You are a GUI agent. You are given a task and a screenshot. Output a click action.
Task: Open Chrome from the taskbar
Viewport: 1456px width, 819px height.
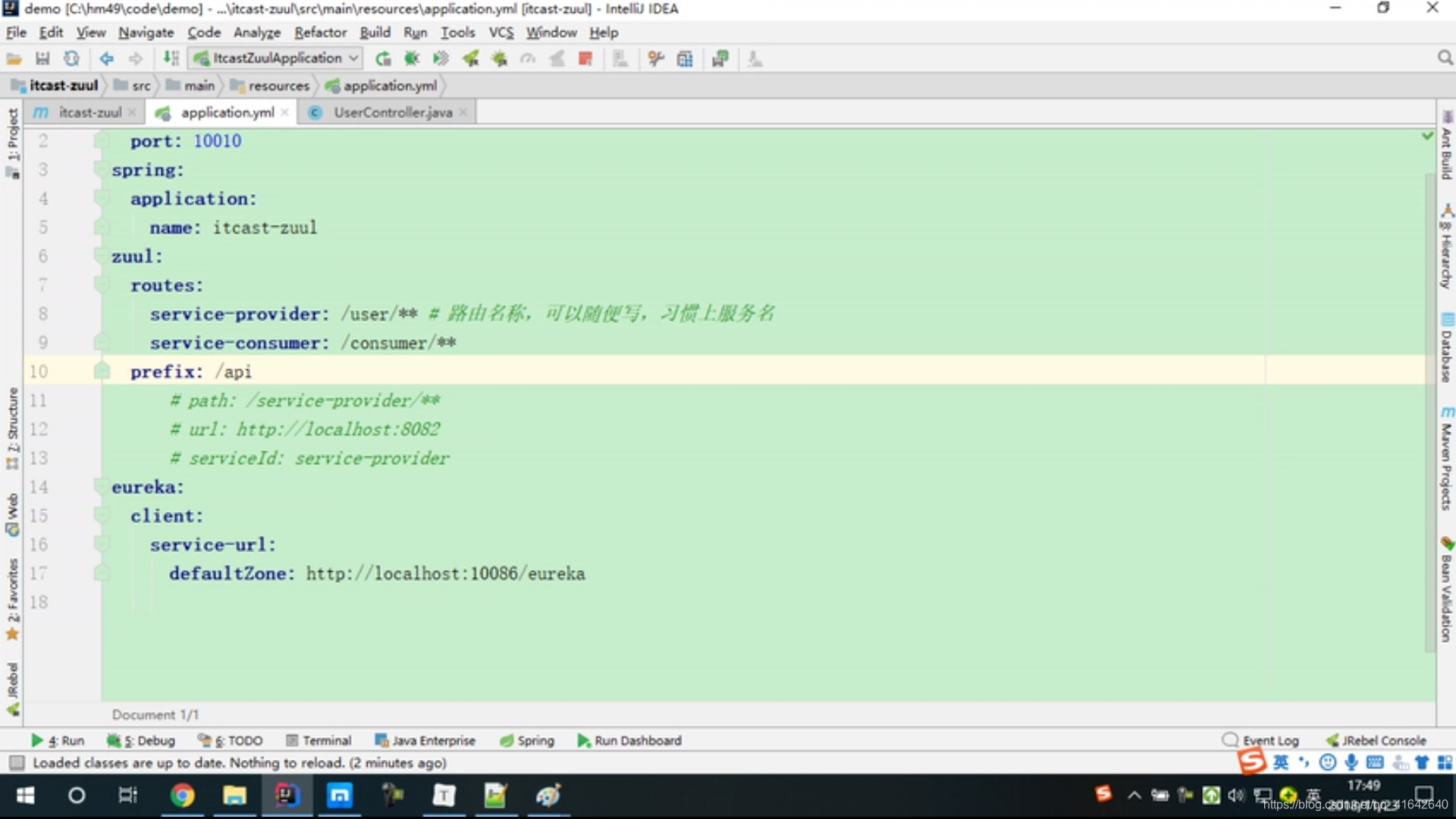click(182, 795)
